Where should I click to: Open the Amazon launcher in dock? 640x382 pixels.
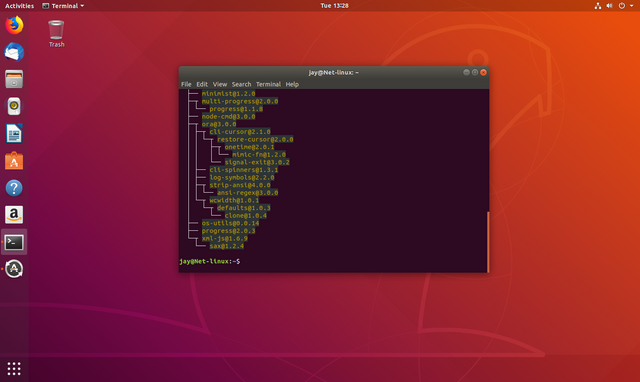coord(14,215)
